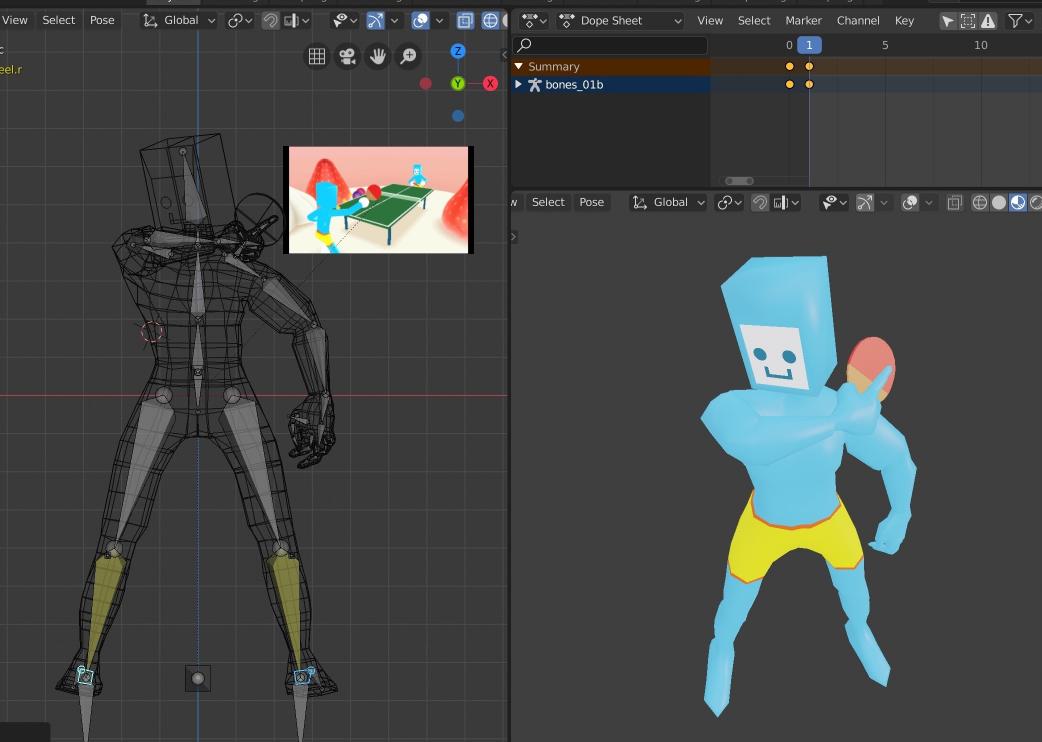Expand the bones_01b channel
Viewport: 1042px width, 742px height.
tap(518, 85)
